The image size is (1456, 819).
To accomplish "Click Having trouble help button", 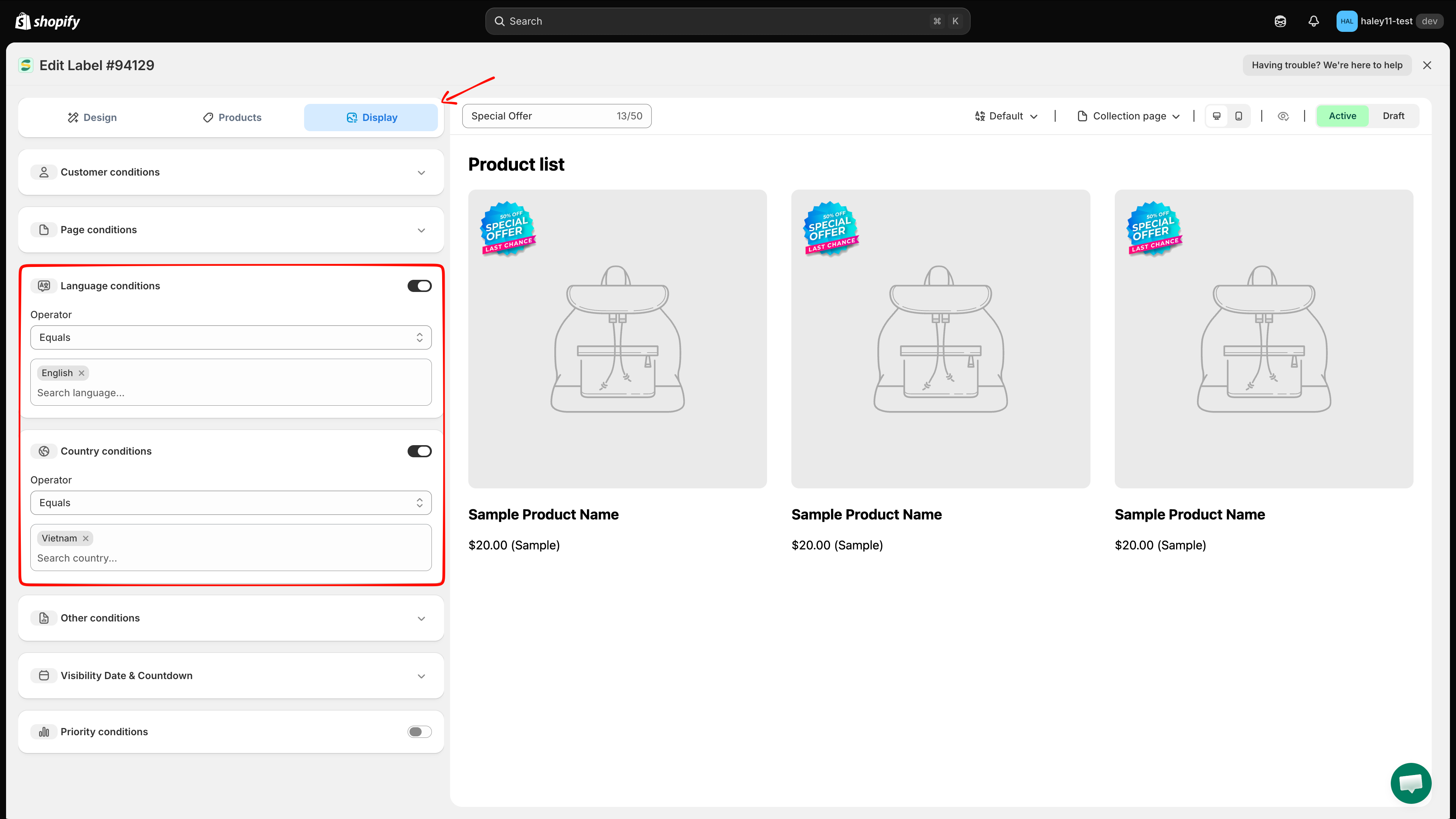I will tap(1327, 65).
